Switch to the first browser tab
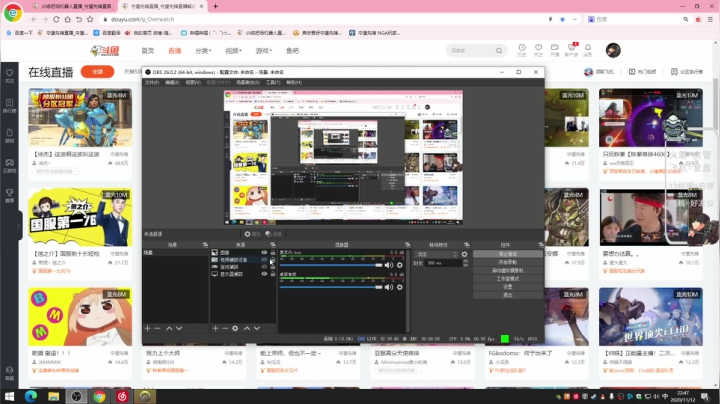 [73, 6]
